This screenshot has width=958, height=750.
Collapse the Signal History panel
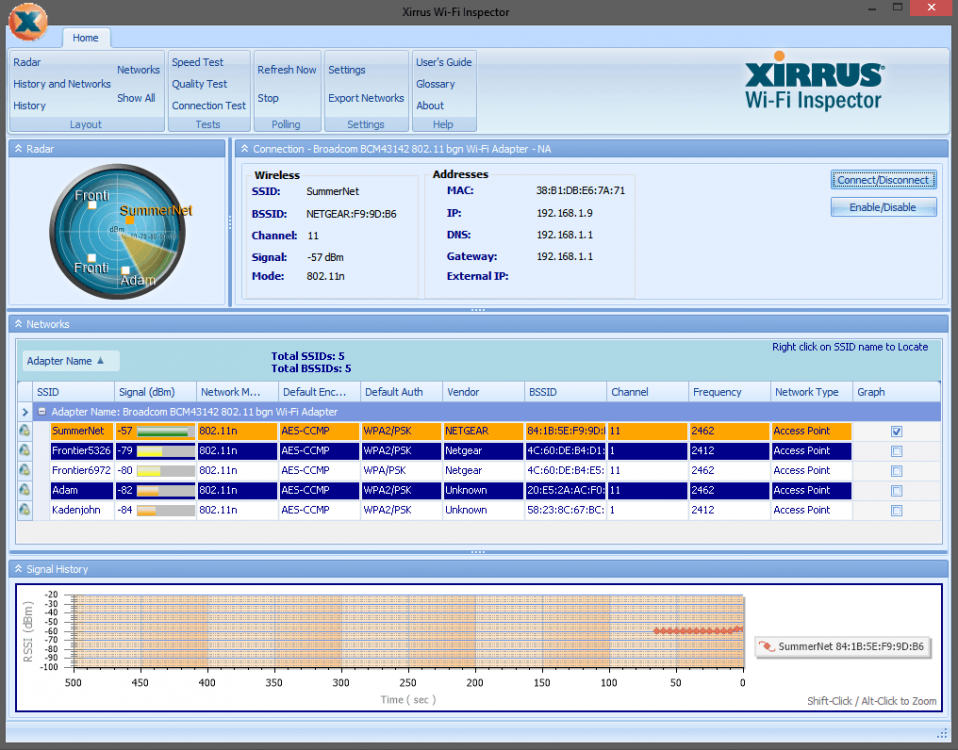coord(18,569)
